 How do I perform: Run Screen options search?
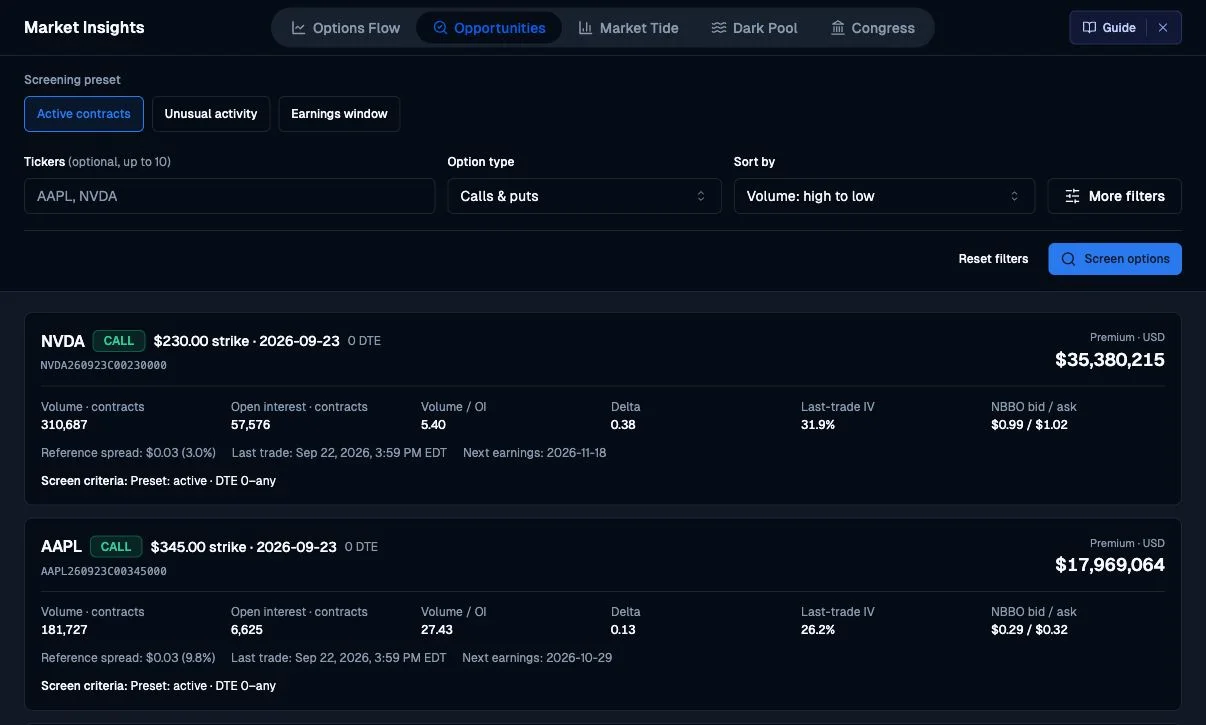1115,259
